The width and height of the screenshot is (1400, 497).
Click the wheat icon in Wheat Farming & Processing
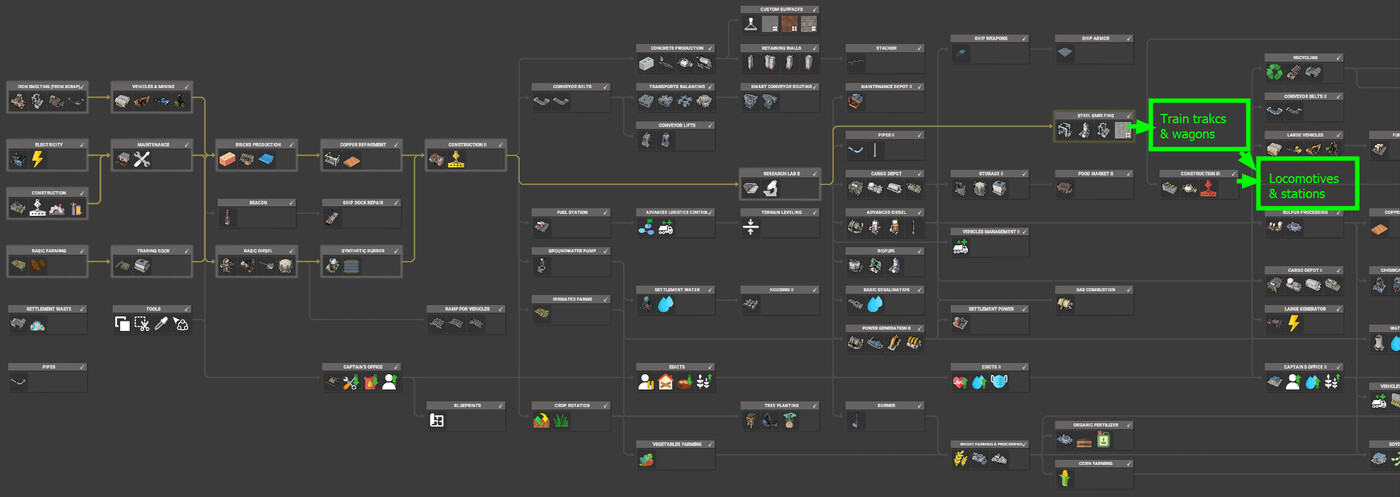click(x=961, y=459)
